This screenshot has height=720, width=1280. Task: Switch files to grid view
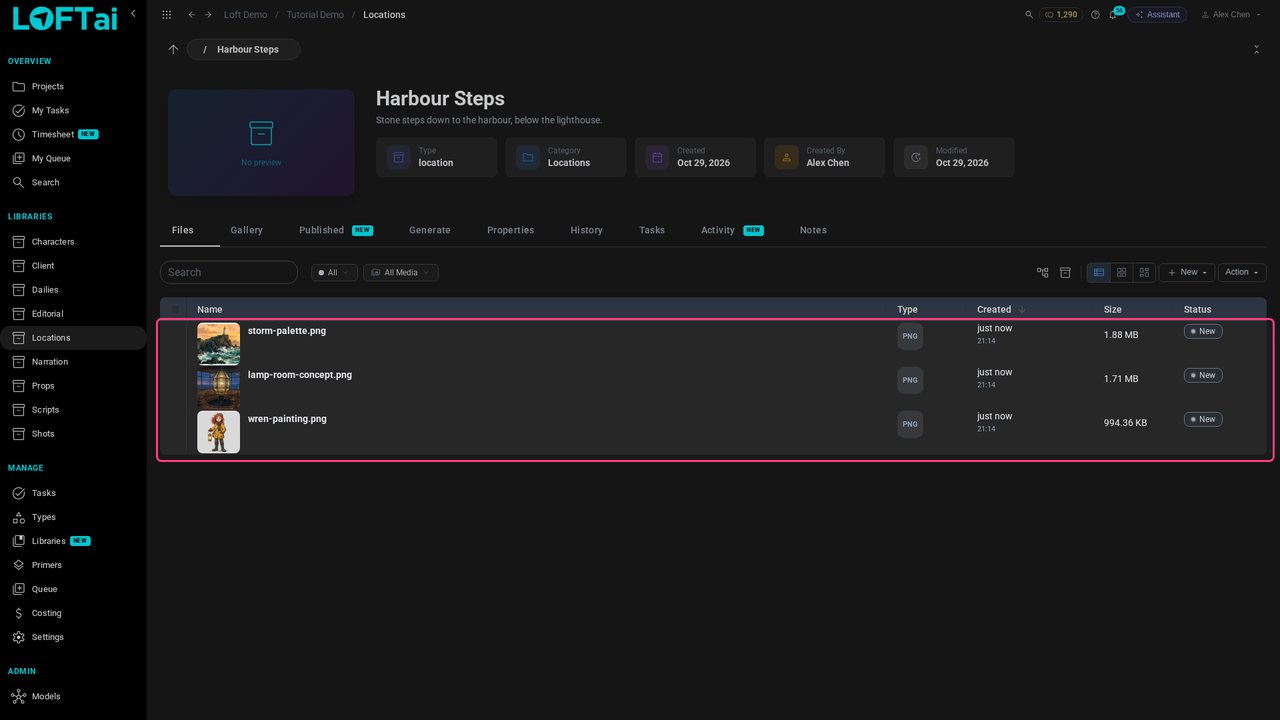tap(1122, 272)
